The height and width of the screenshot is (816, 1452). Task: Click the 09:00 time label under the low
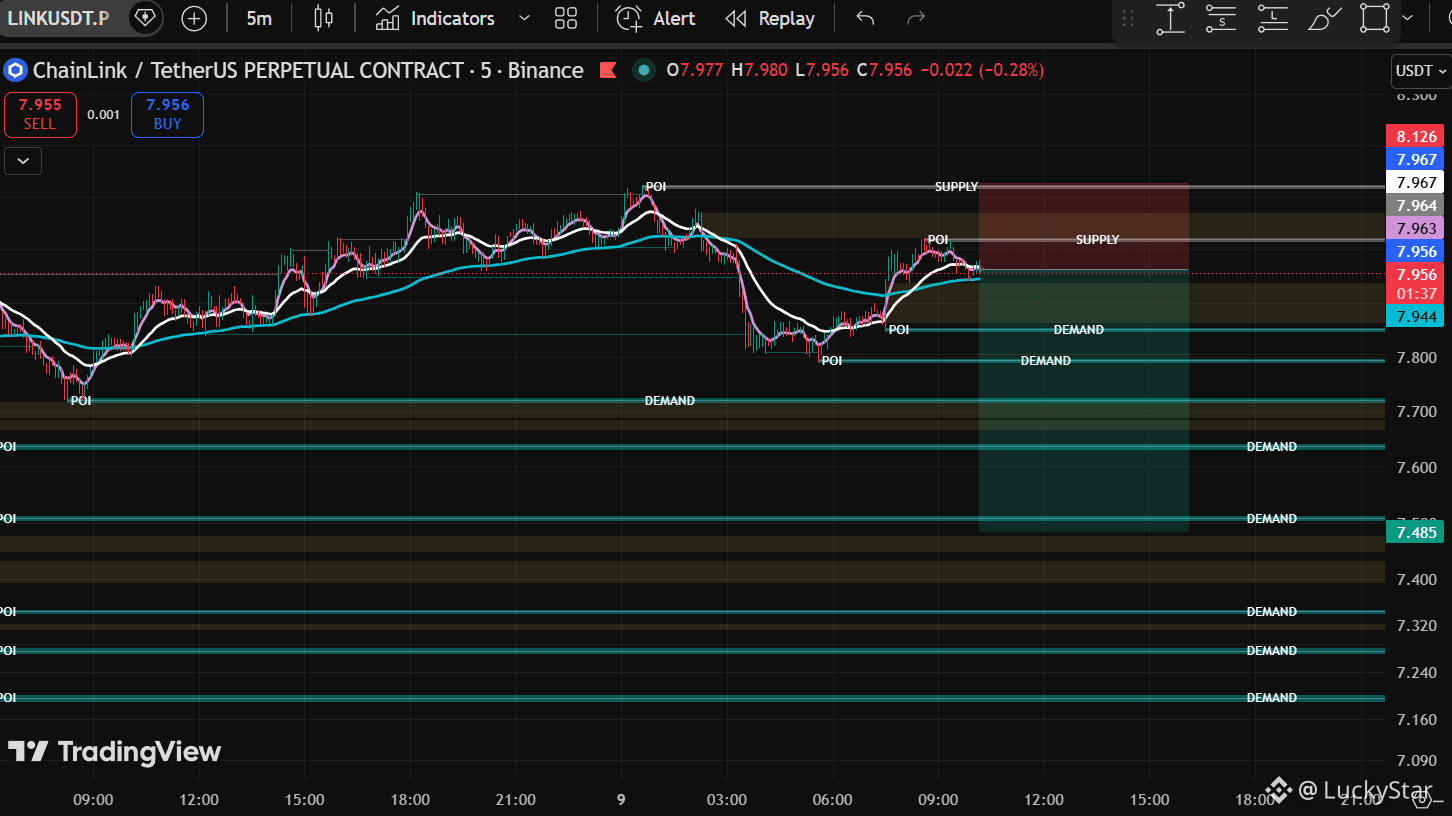click(x=93, y=800)
